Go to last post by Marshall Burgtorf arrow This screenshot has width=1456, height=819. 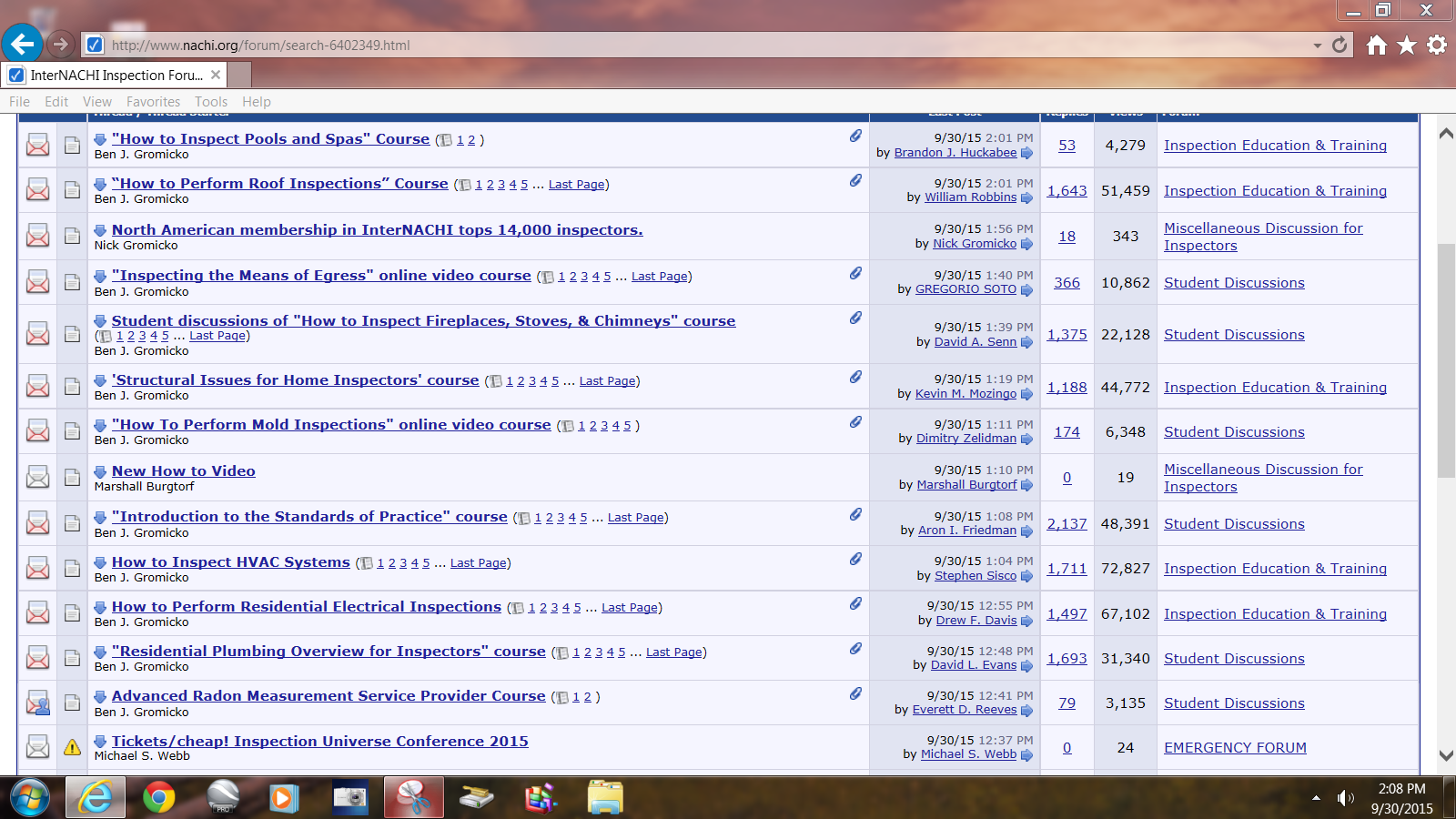pyautogui.click(x=1026, y=485)
